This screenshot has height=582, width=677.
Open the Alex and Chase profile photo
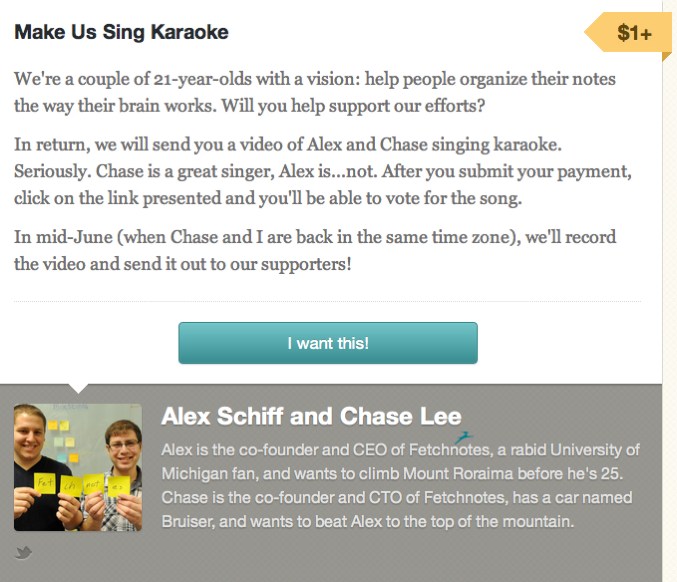coord(78,467)
